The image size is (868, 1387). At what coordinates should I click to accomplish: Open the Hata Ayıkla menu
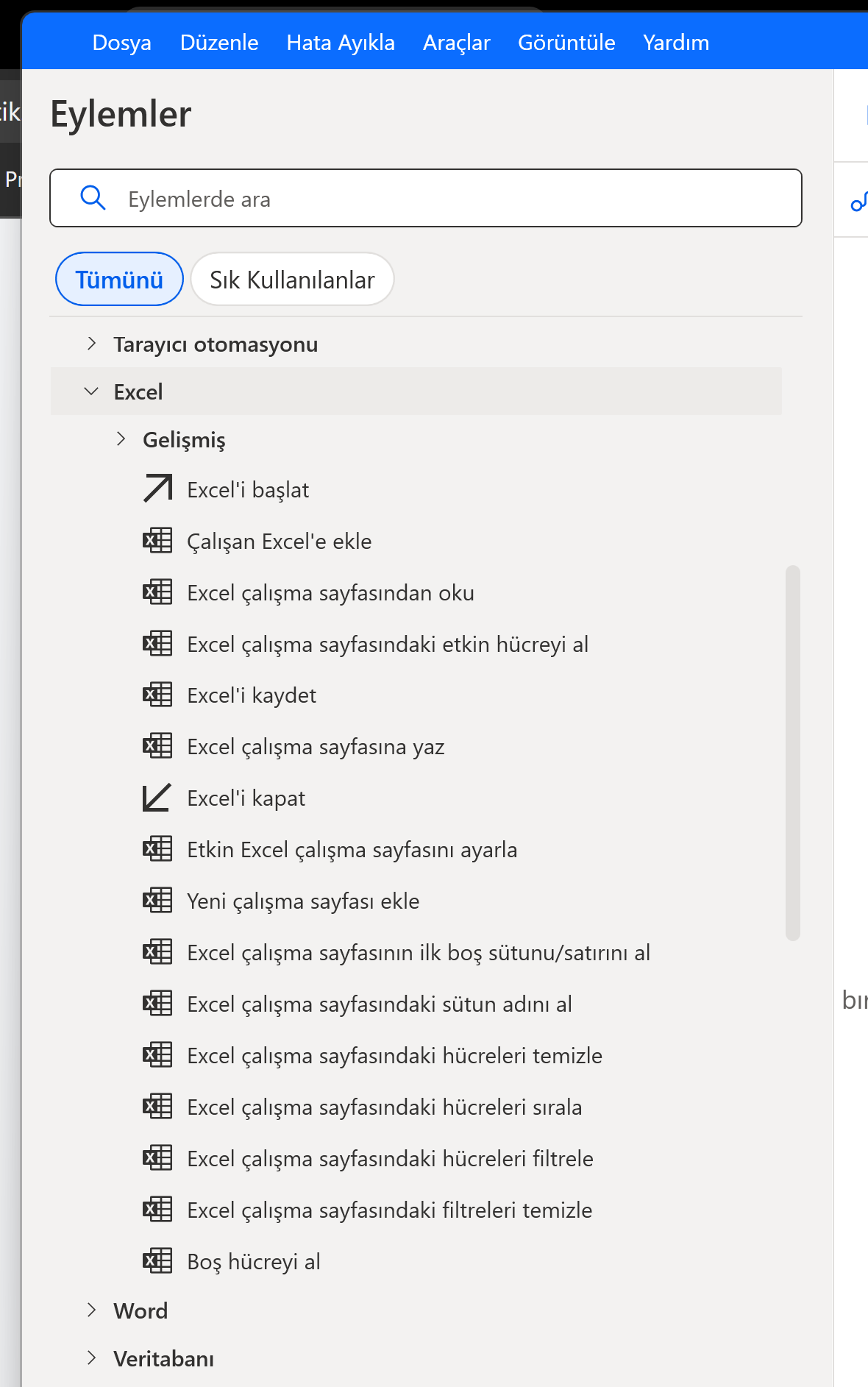coord(341,43)
